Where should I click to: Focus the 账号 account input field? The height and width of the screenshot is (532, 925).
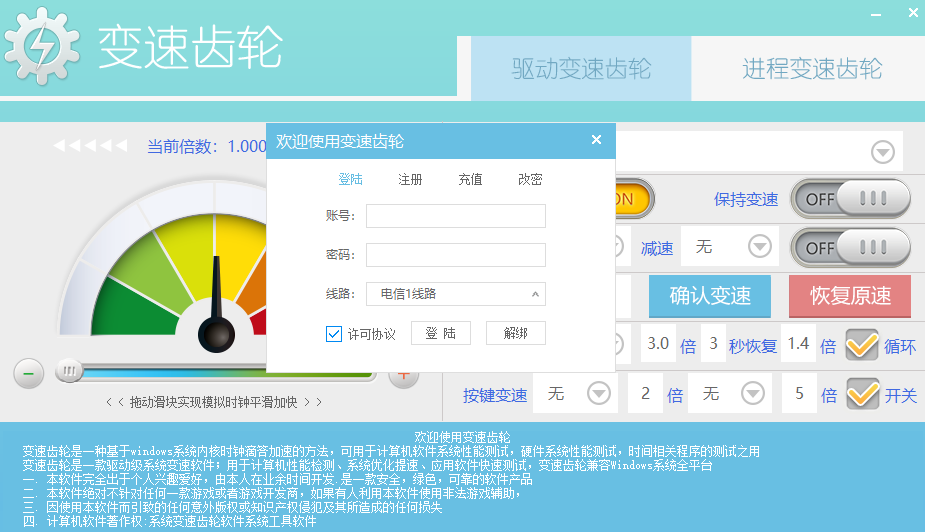coord(455,216)
